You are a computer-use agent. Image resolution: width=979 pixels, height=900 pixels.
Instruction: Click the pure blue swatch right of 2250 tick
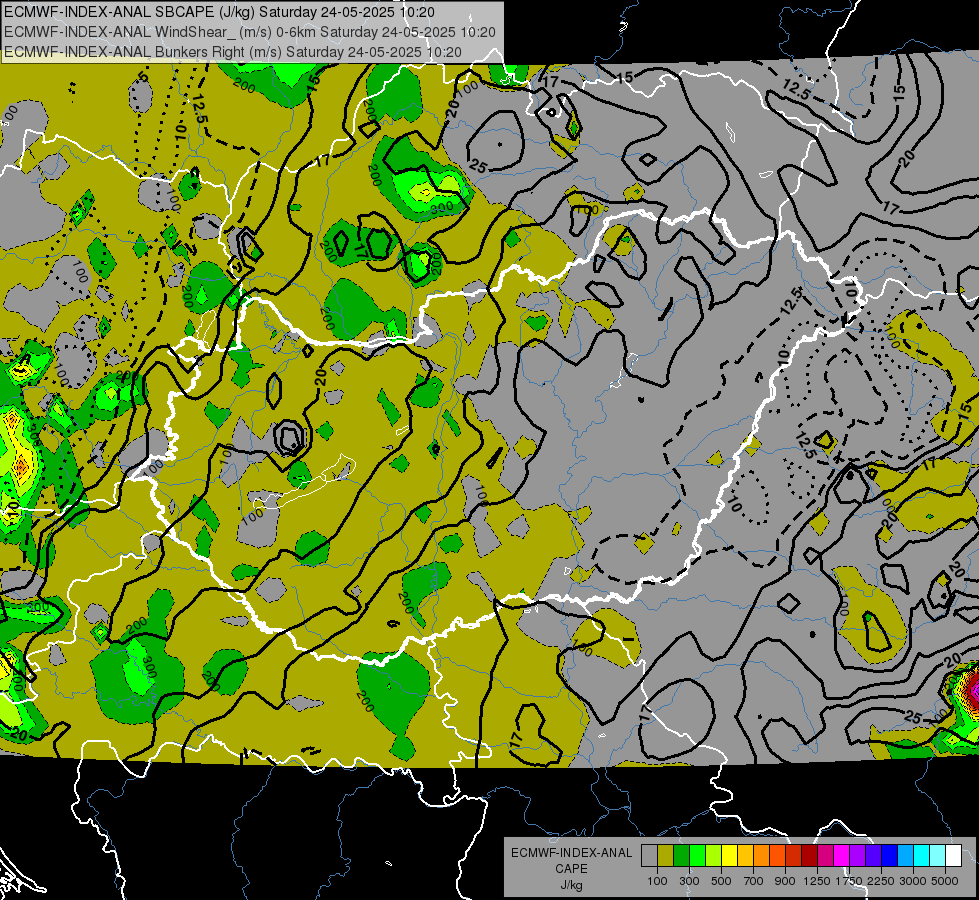pyautogui.click(x=890, y=856)
